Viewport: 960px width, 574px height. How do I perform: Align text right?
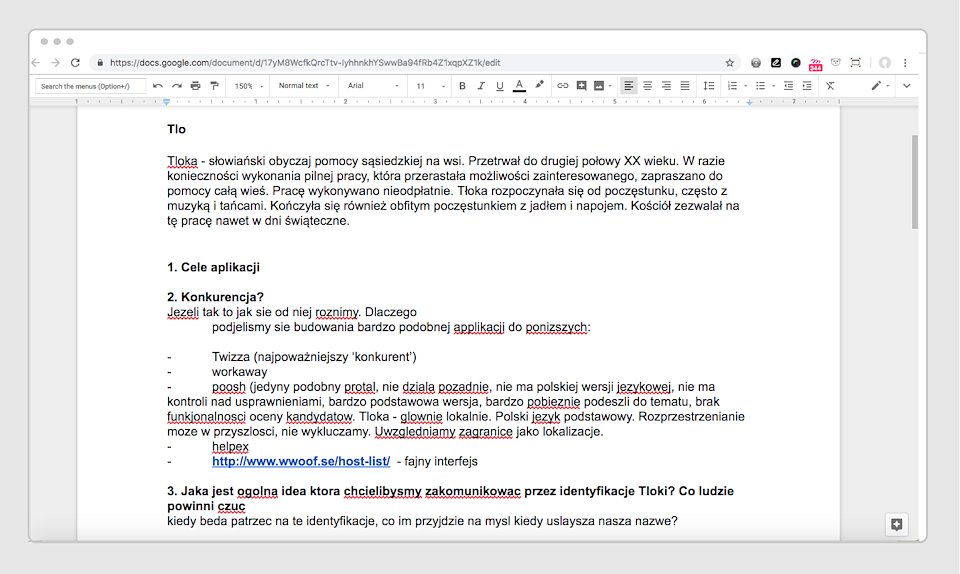(x=666, y=86)
